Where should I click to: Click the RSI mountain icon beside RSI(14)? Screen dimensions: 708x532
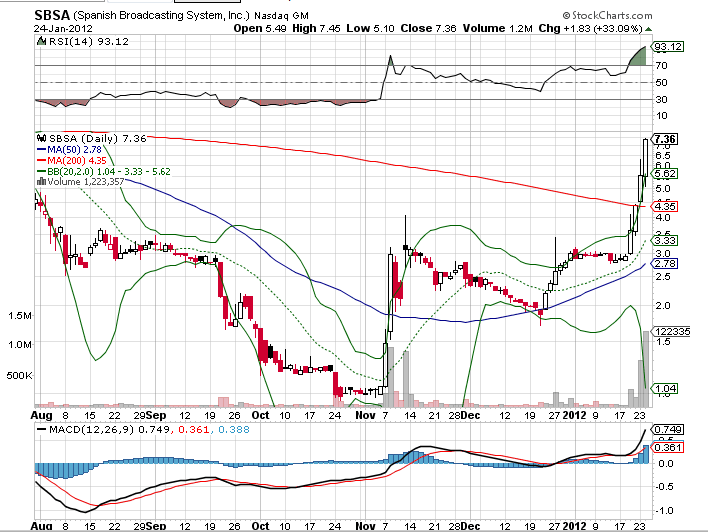(41, 42)
